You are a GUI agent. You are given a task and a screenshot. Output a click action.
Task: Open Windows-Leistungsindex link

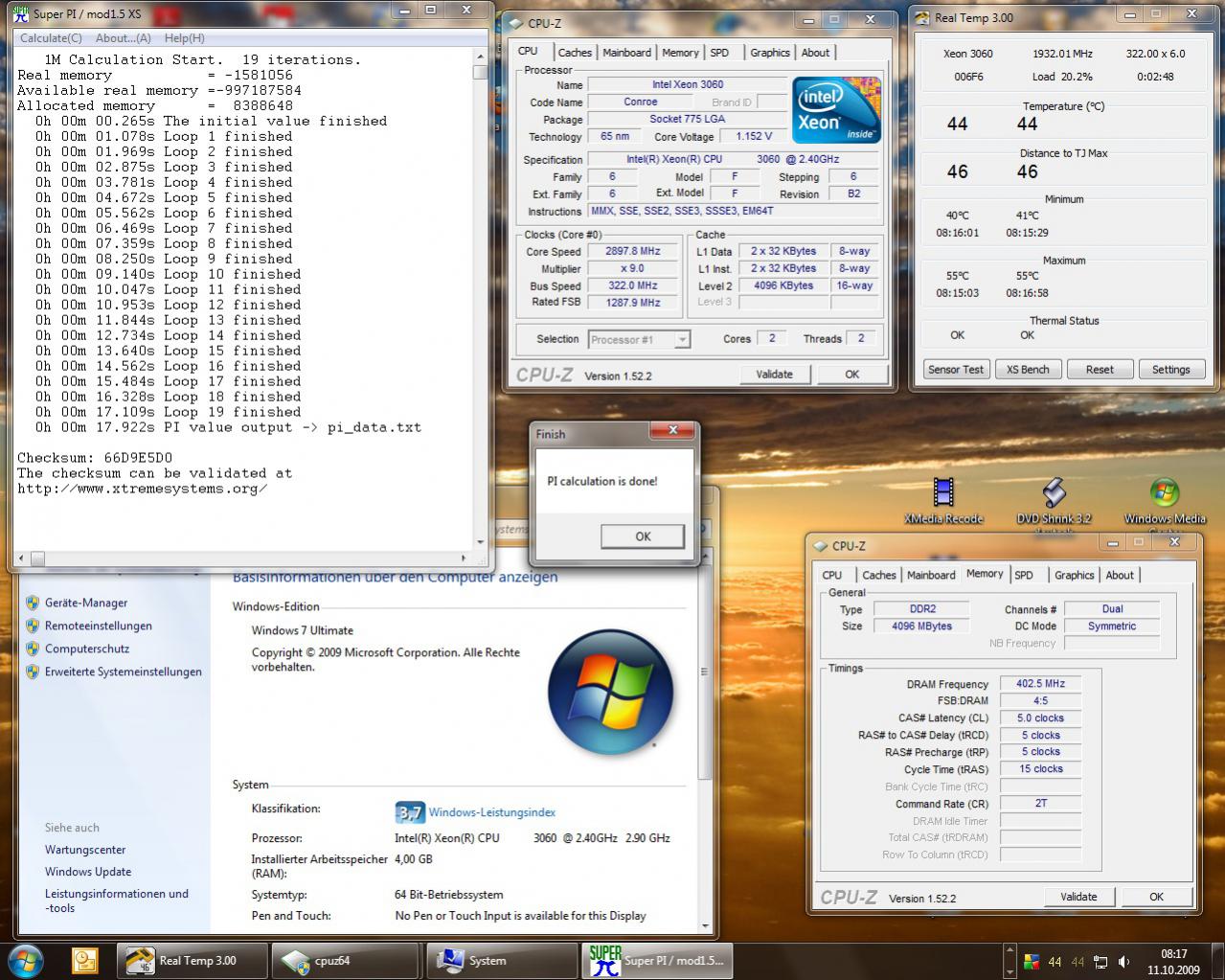(492, 812)
